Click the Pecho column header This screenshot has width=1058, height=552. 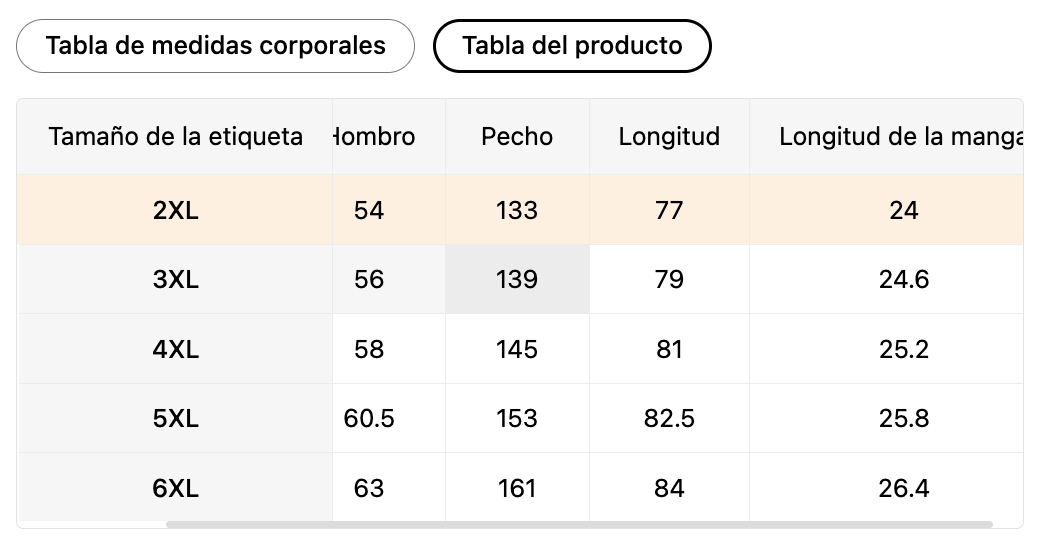517,136
